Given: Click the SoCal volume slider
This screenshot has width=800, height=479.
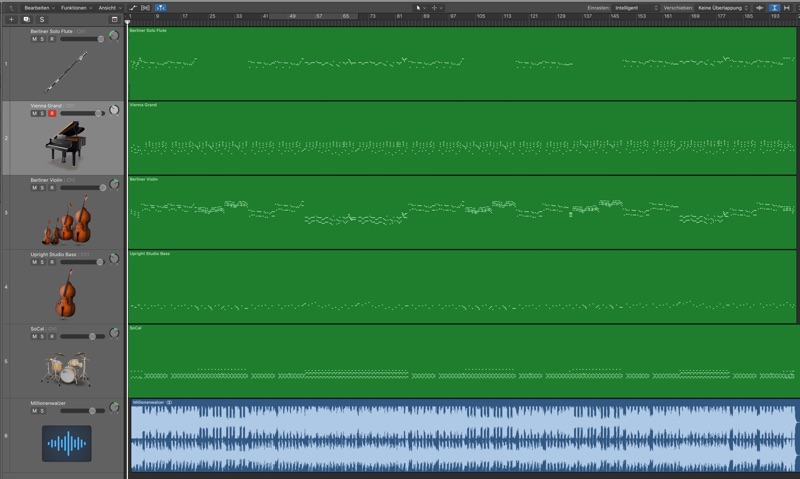Looking at the screenshot, I should click(82, 337).
